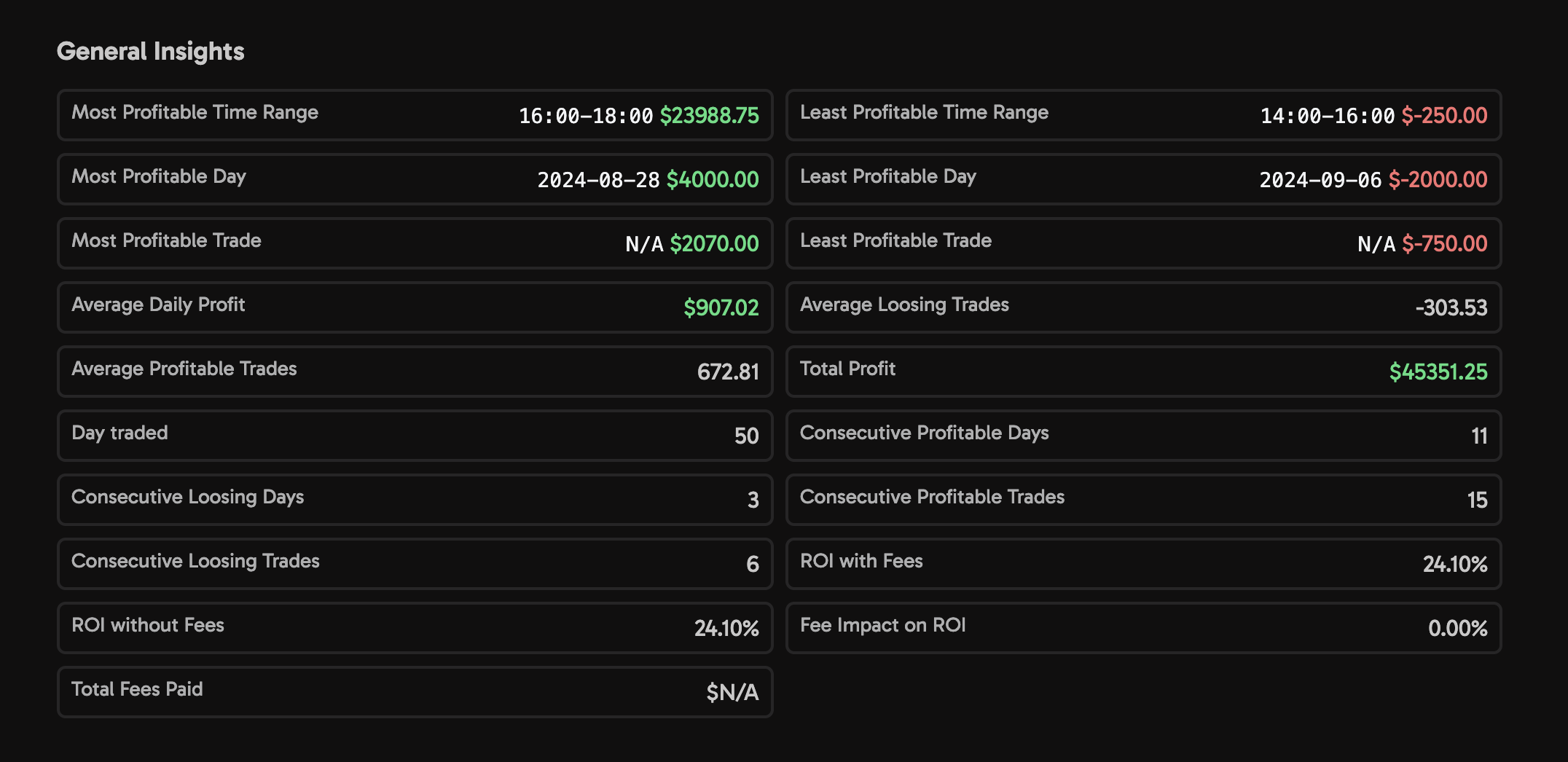Click the $2070.00 trade profit value

pos(715,244)
